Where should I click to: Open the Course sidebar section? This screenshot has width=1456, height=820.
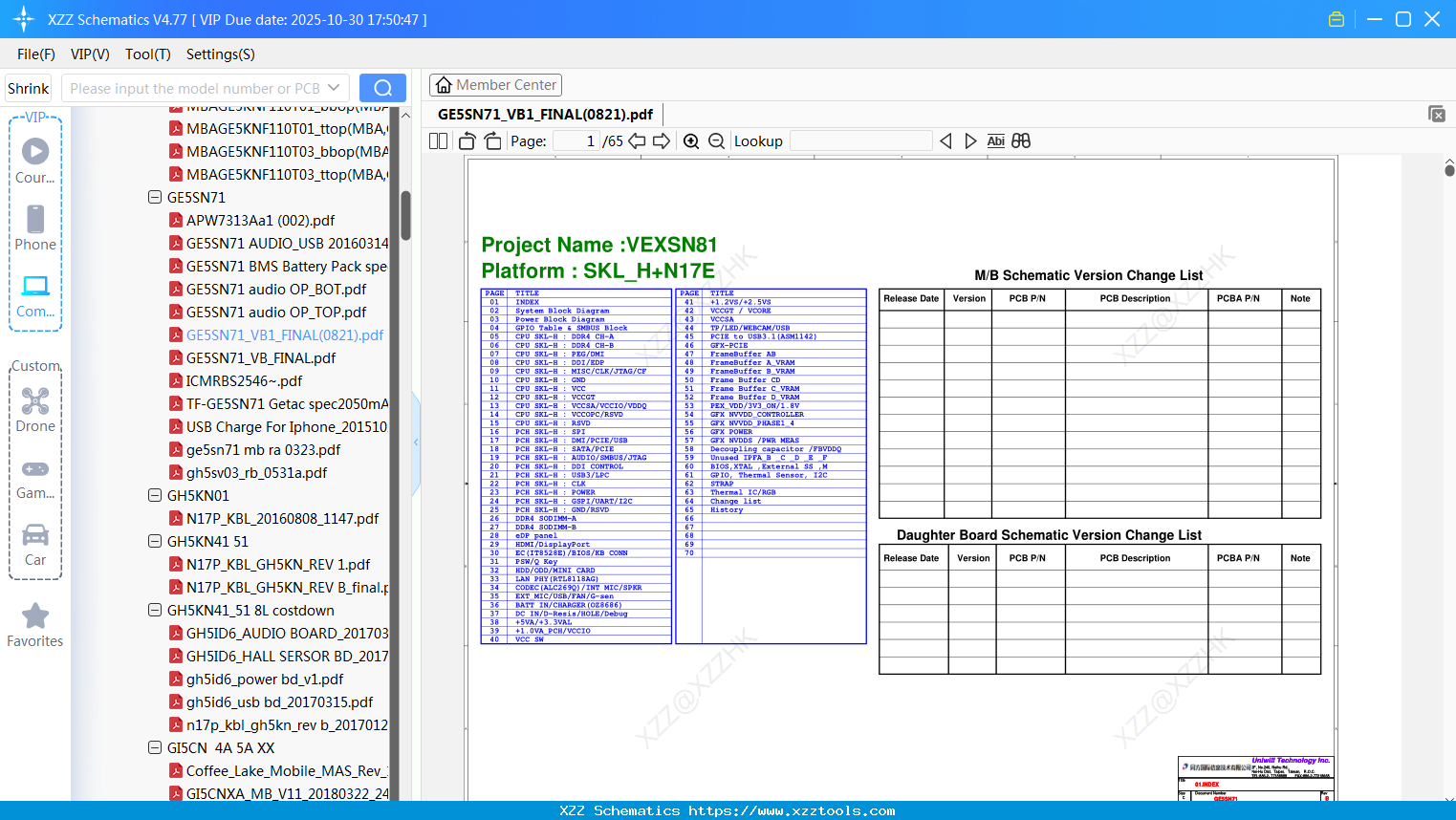pyautogui.click(x=35, y=161)
